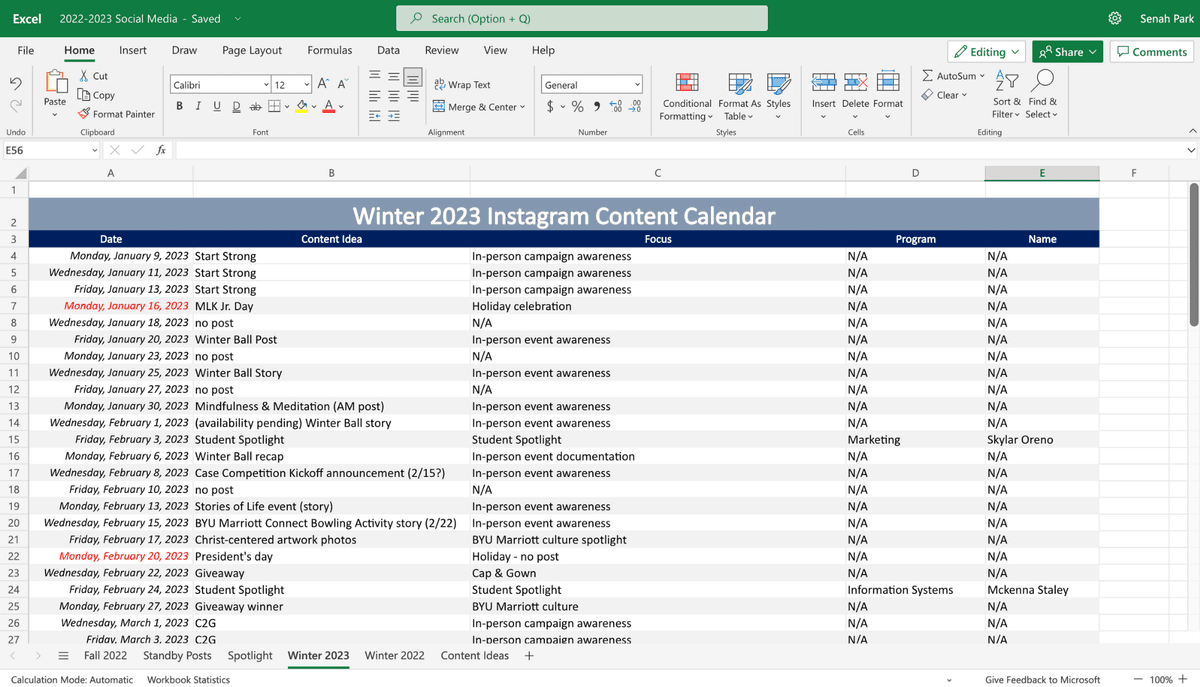Click the AutoSum sigma icon
The width and height of the screenshot is (1200, 687).
click(927, 76)
